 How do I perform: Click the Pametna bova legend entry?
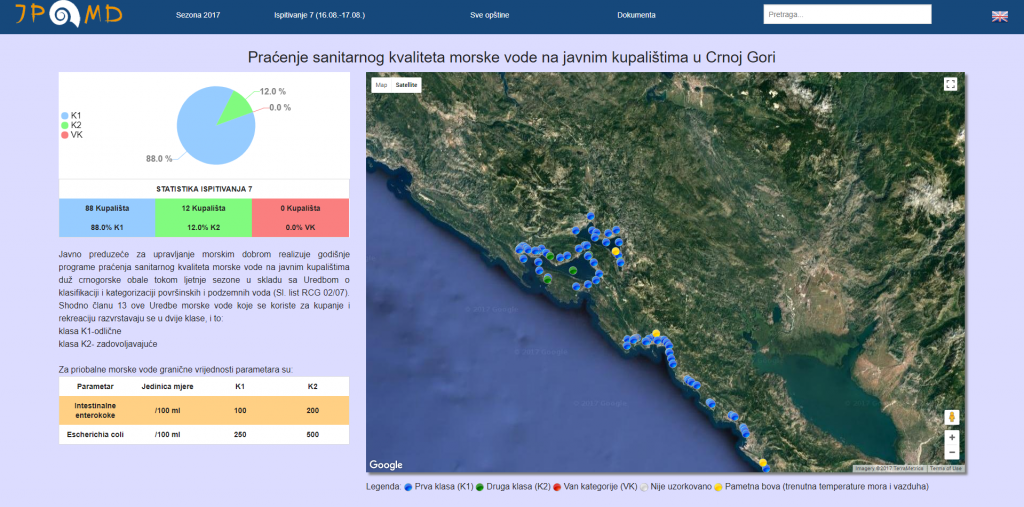pos(822,487)
